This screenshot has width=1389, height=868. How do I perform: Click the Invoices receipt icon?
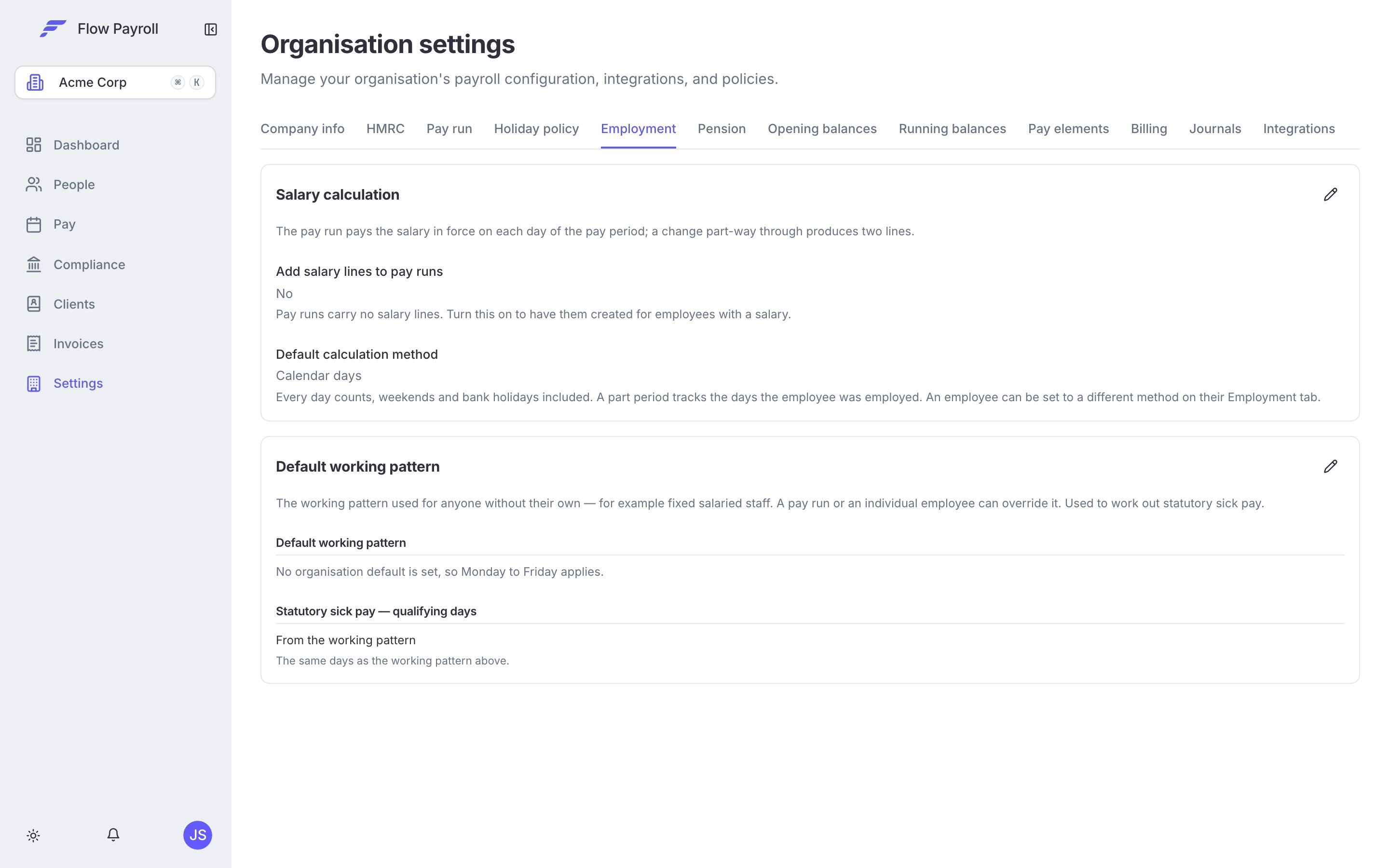click(x=34, y=343)
